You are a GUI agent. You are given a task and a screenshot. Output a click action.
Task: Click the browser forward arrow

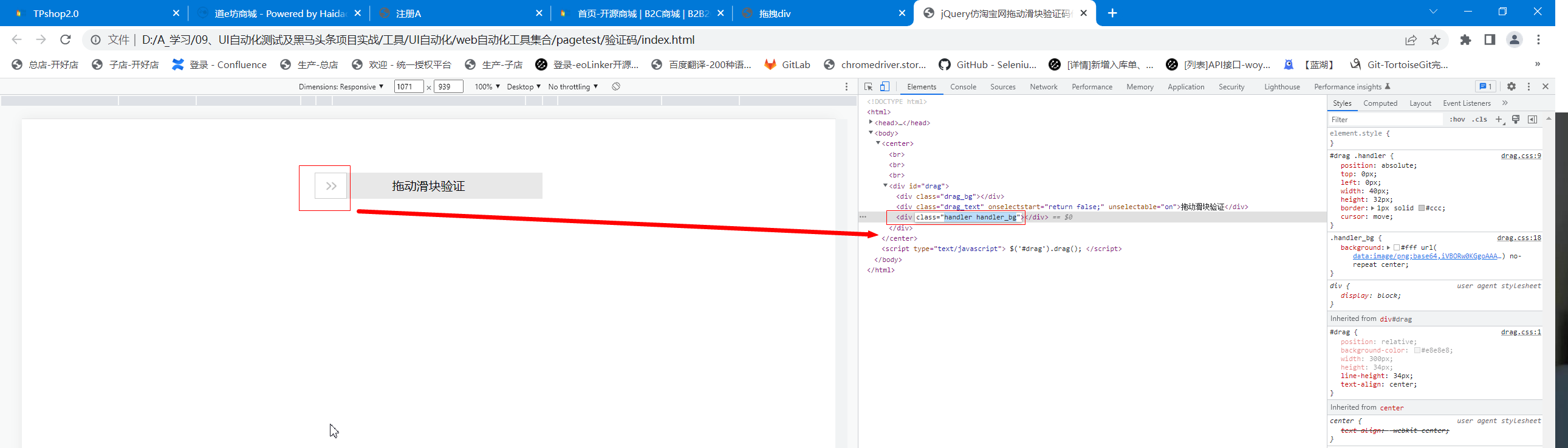point(41,40)
